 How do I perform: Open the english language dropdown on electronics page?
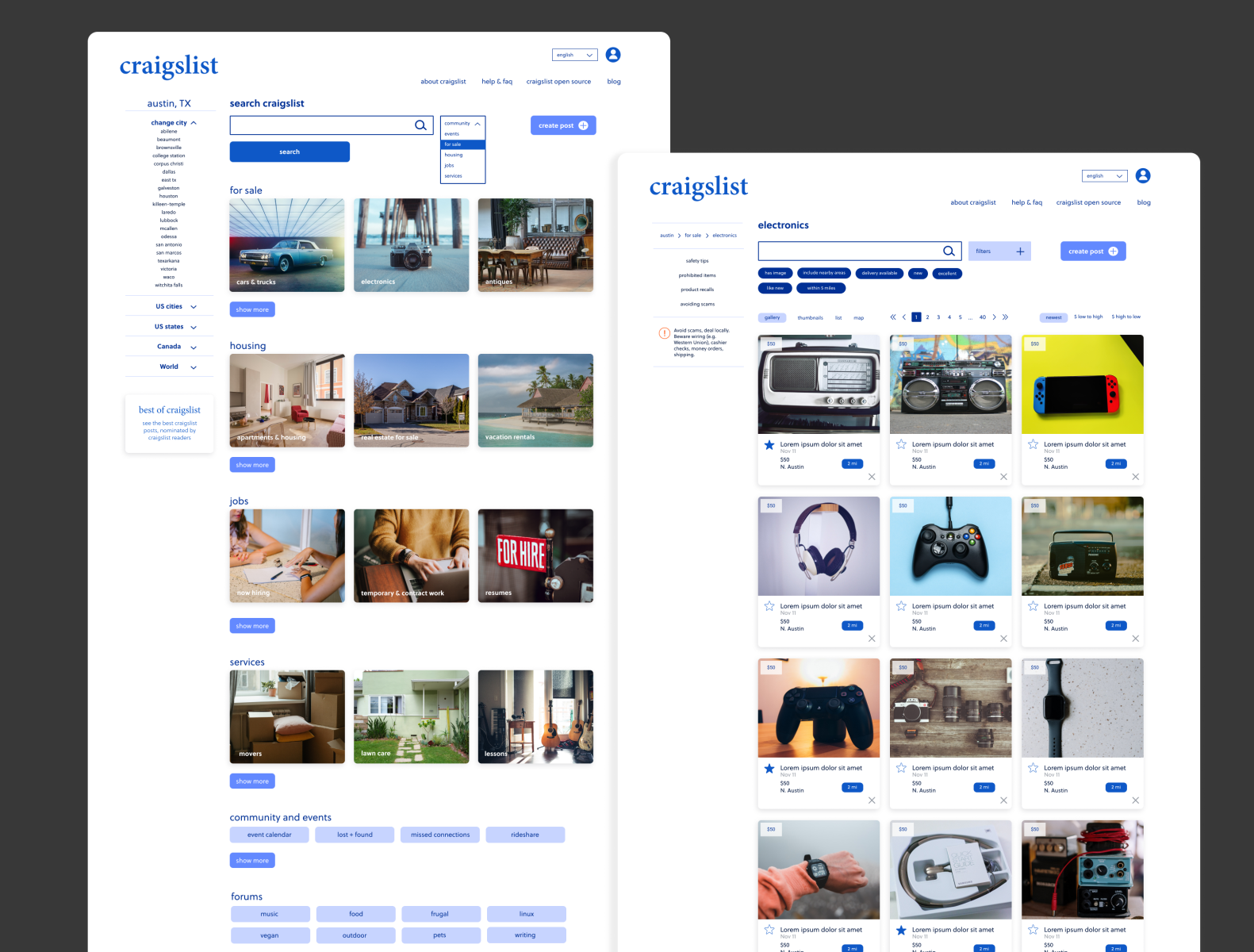click(x=1105, y=175)
